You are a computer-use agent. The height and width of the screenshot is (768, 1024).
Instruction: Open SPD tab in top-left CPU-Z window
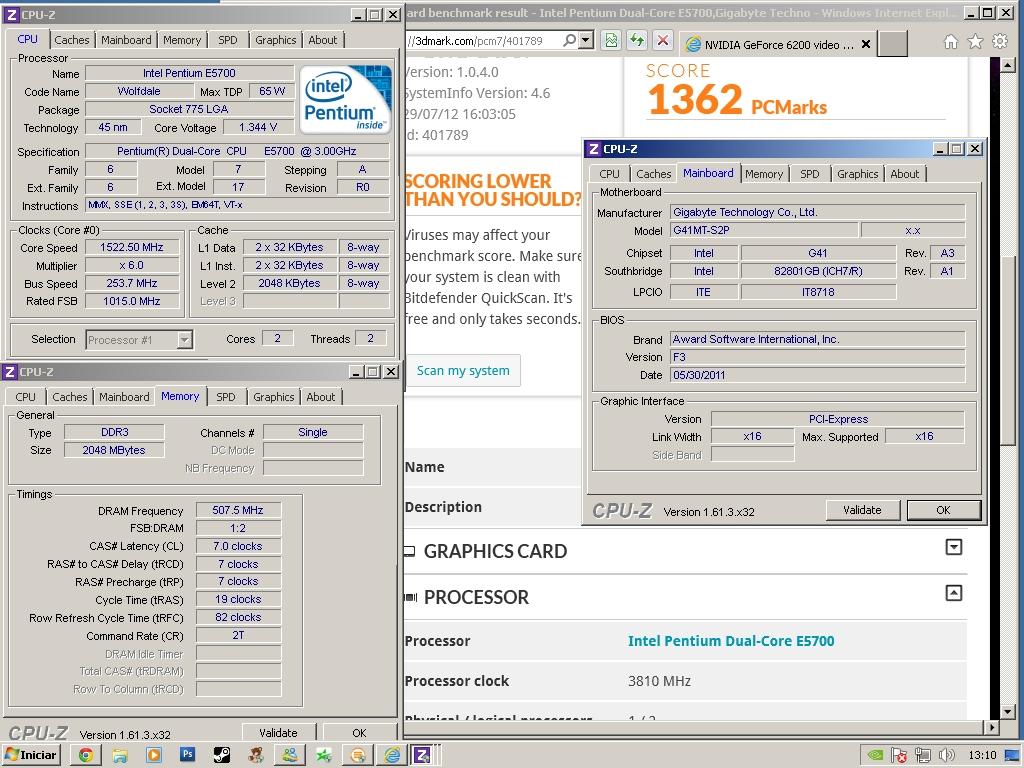[228, 40]
